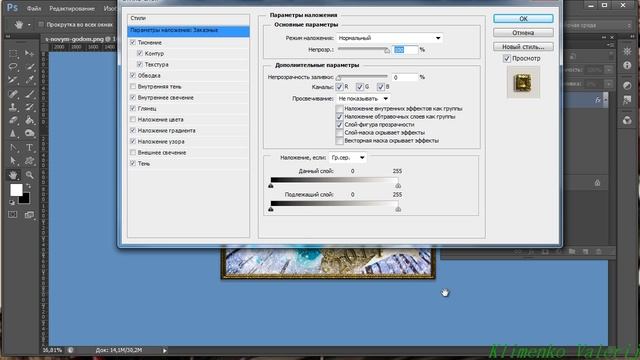The height and width of the screenshot is (360, 640).
Task: Click the Новый стиль... button
Action: (x=523, y=47)
